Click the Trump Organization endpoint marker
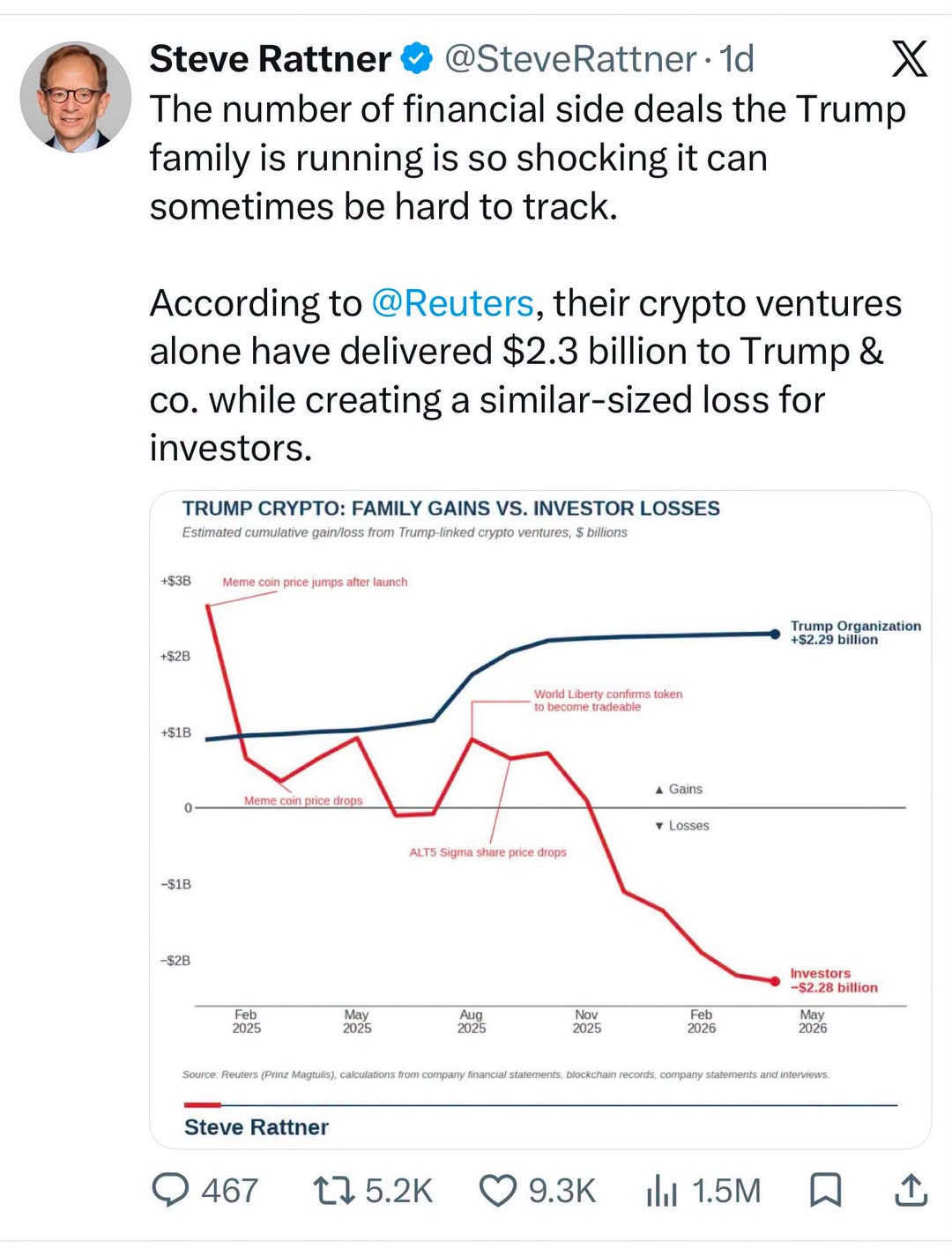This screenshot has height=1256, width=952. point(775,634)
